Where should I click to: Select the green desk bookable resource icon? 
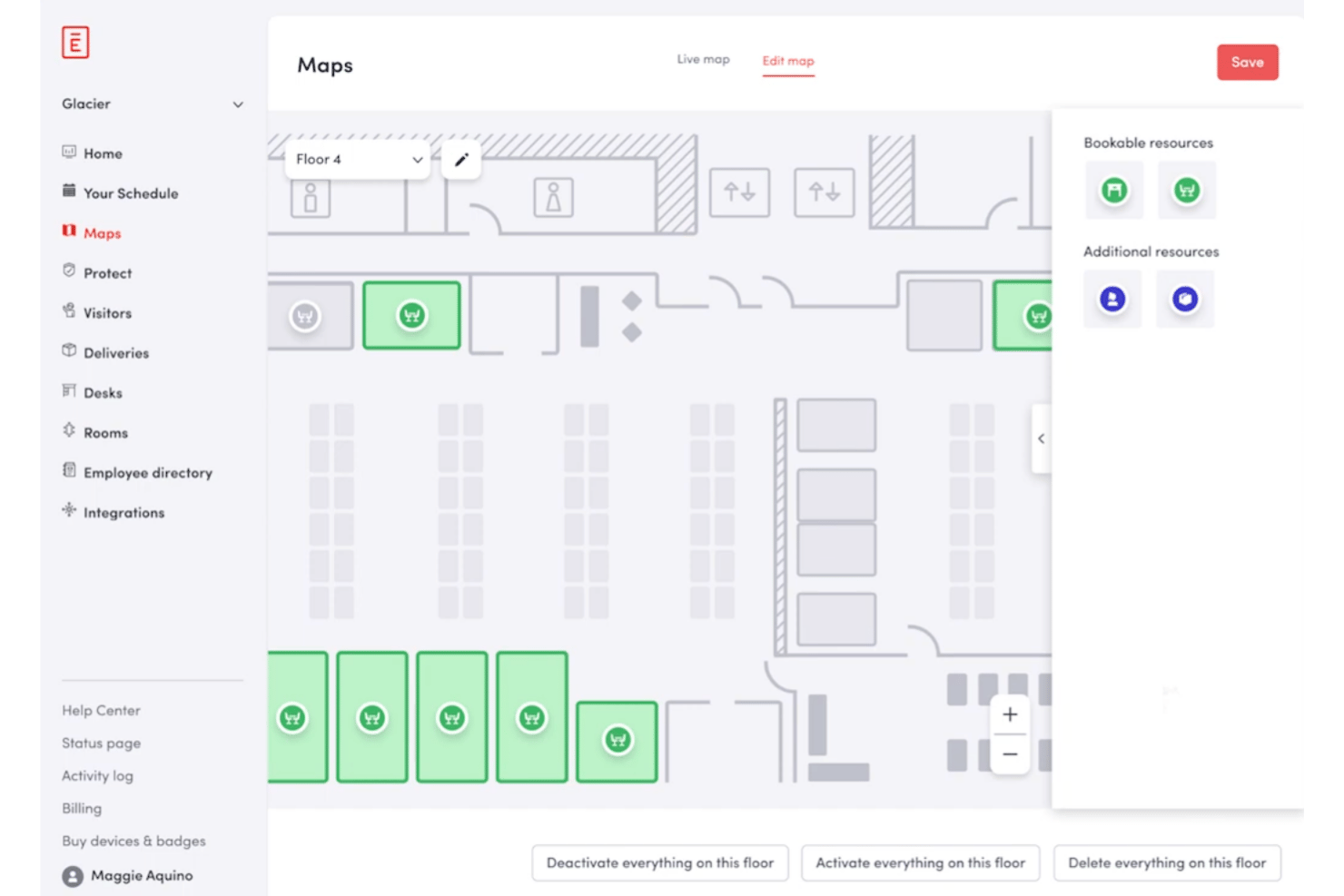pyautogui.click(x=1114, y=191)
